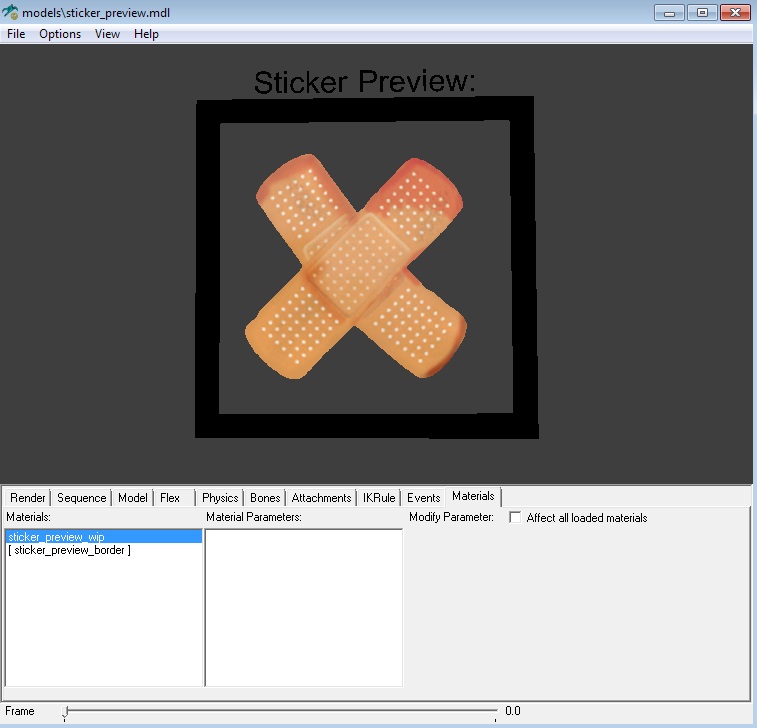Open the View menu

[x=107, y=34]
